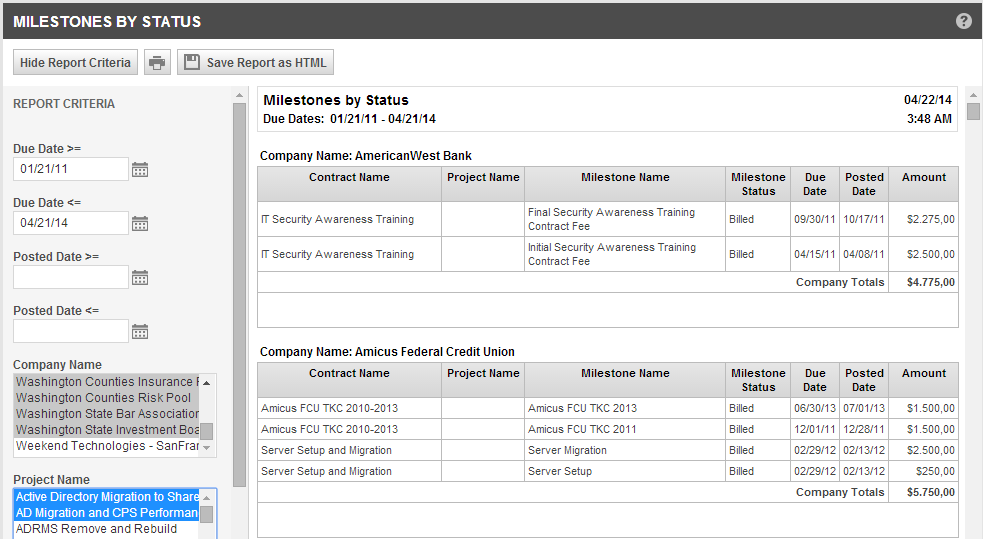Click Hide Report Criteria button
The image size is (983, 539).
[x=75, y=63]
